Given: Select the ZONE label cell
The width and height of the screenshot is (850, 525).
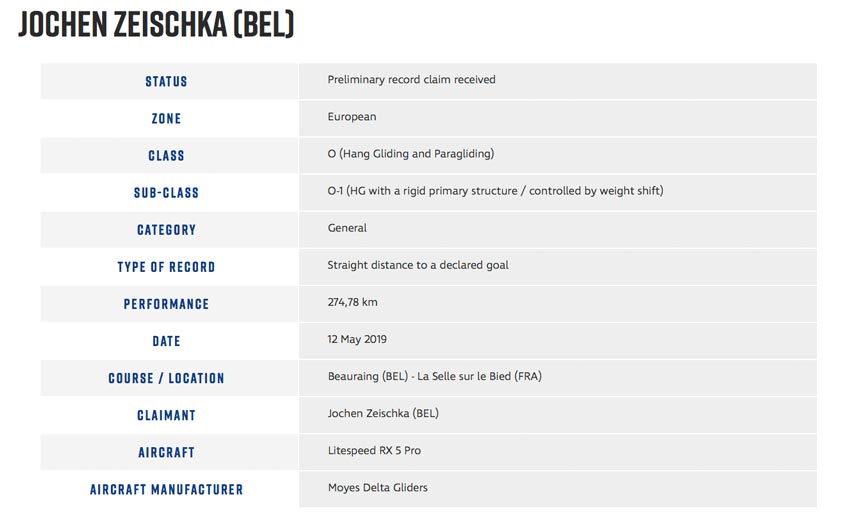Looking at the screenshot, I should pyautogui.click(x=169, y=118).
